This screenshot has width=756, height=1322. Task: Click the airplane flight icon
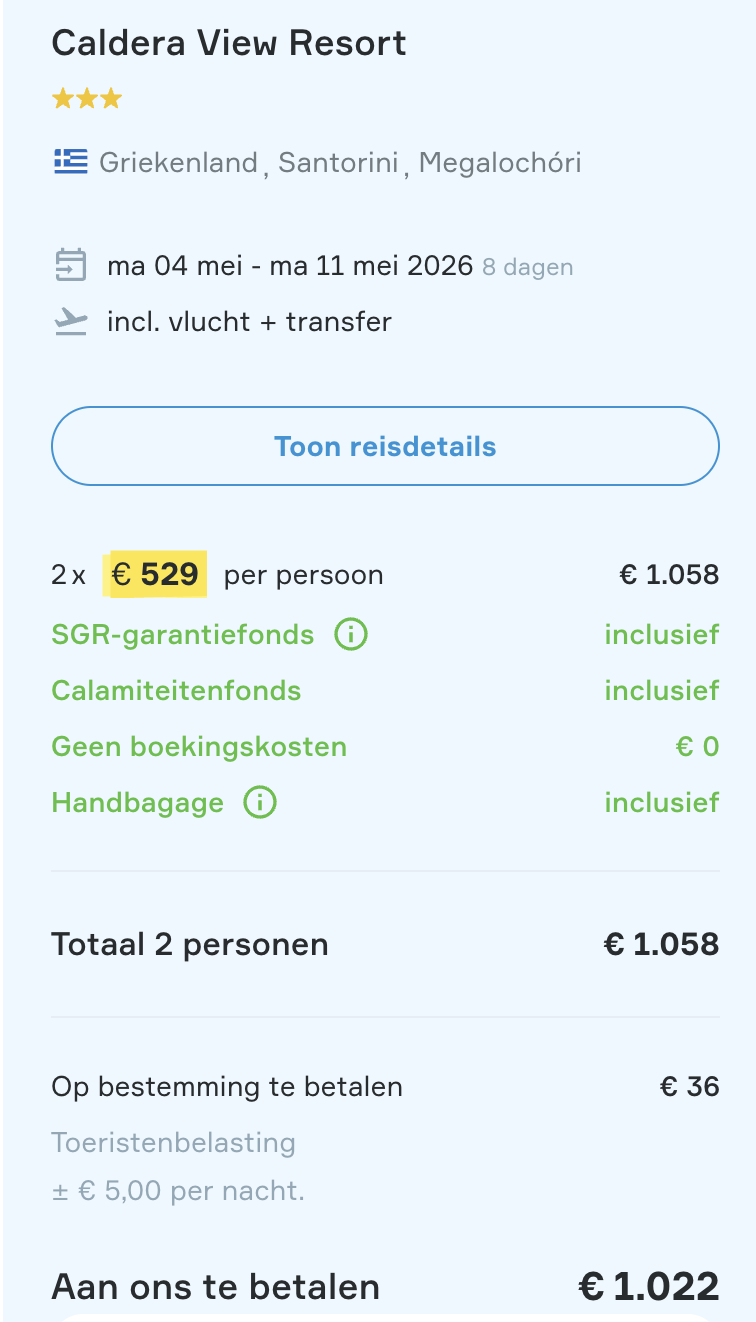70,322
